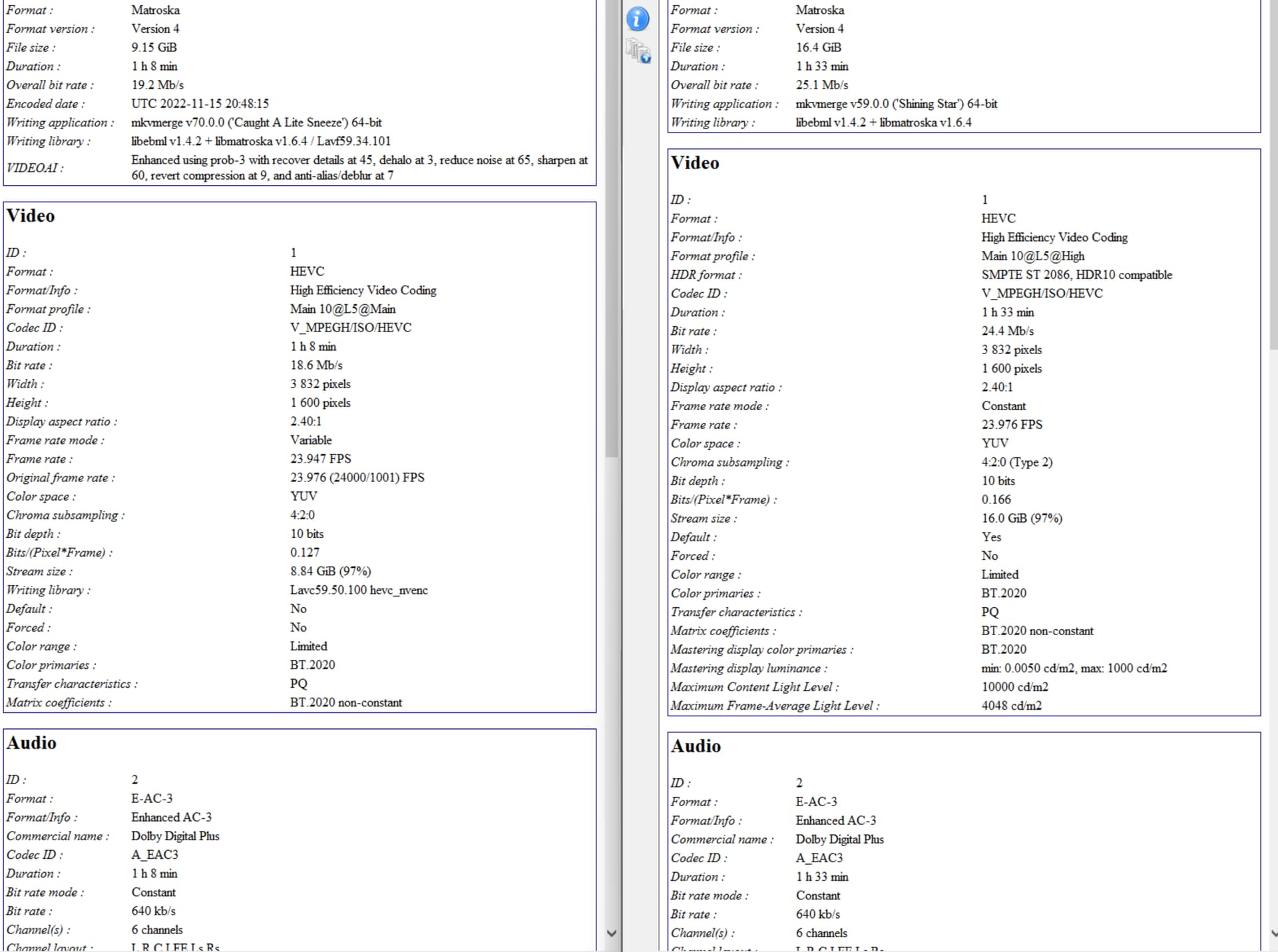Image resolution: width=1278 pixels, height=952 pixels.
Task: Click right pane's scroll down arrow
Action: coord(1273,933)
